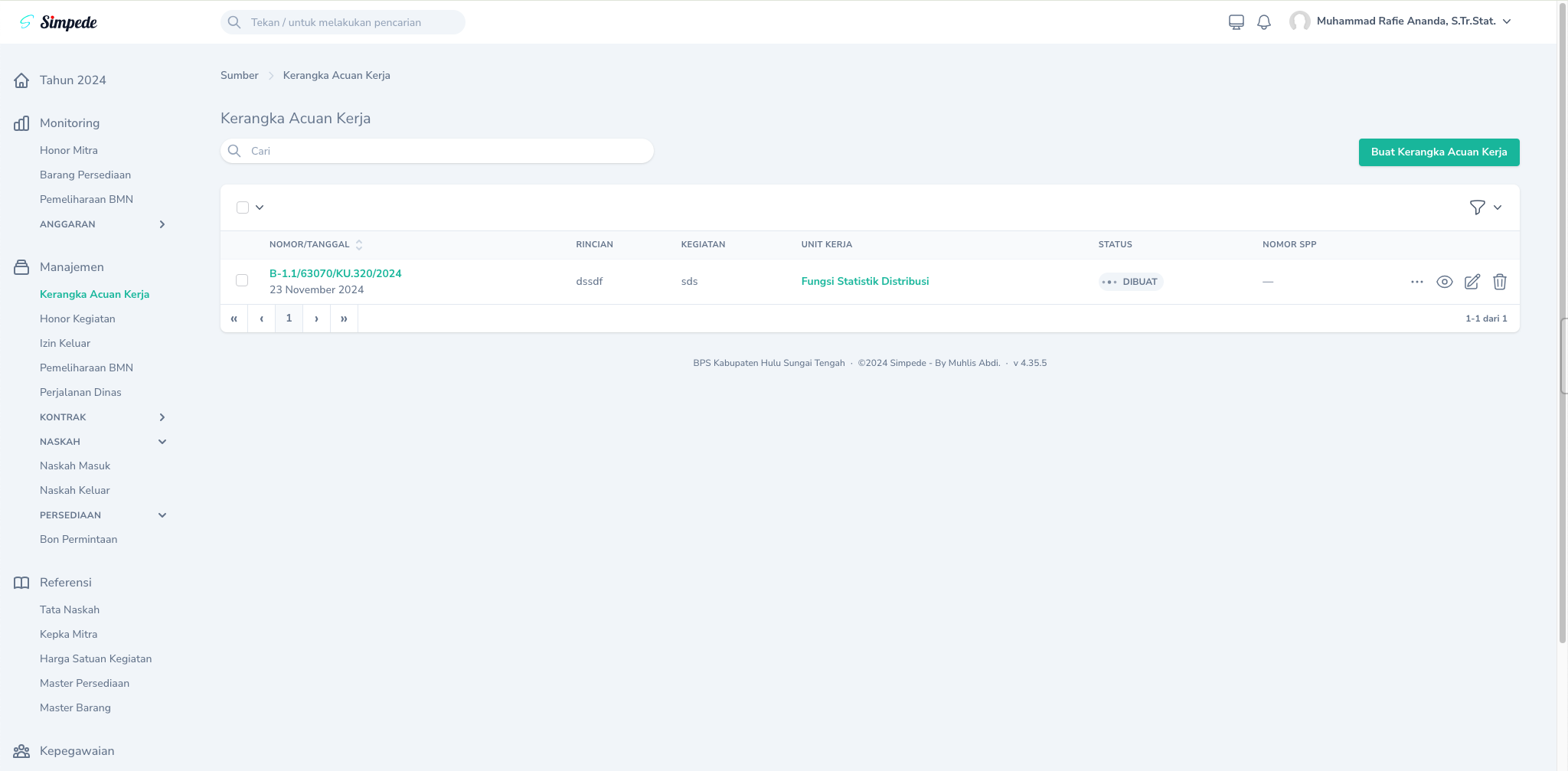The height and width of the screenshot is (771, 1568).
Task: Edit the B-1.1/63070/KU.320/2024 entry
Action: click(x=1472, y=282)
